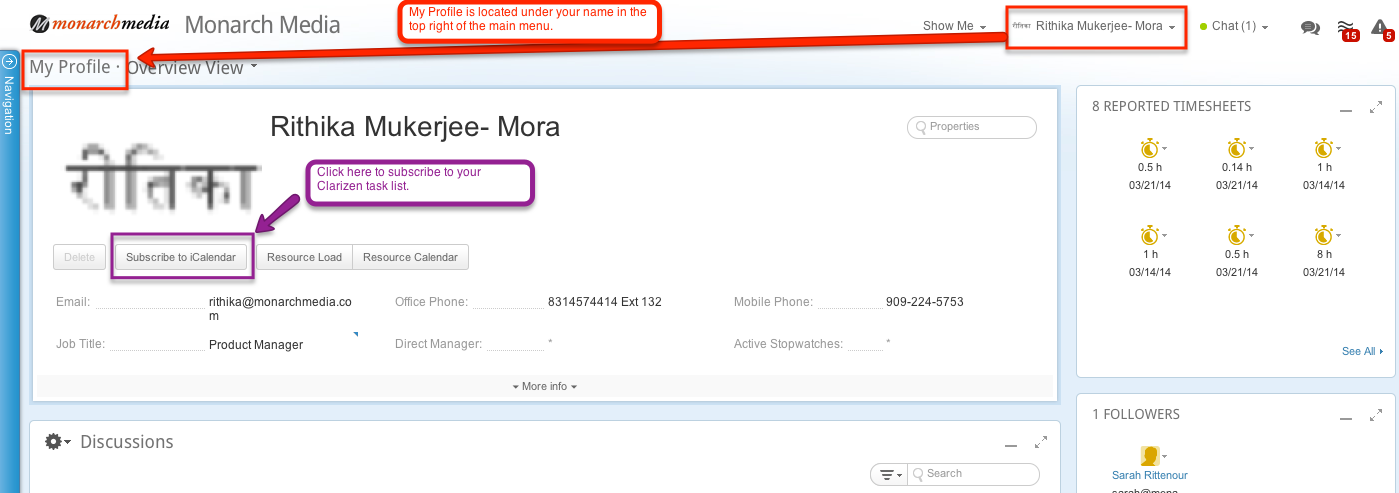Click the Direct Manager field value
1399x493 pixels.
550,344
